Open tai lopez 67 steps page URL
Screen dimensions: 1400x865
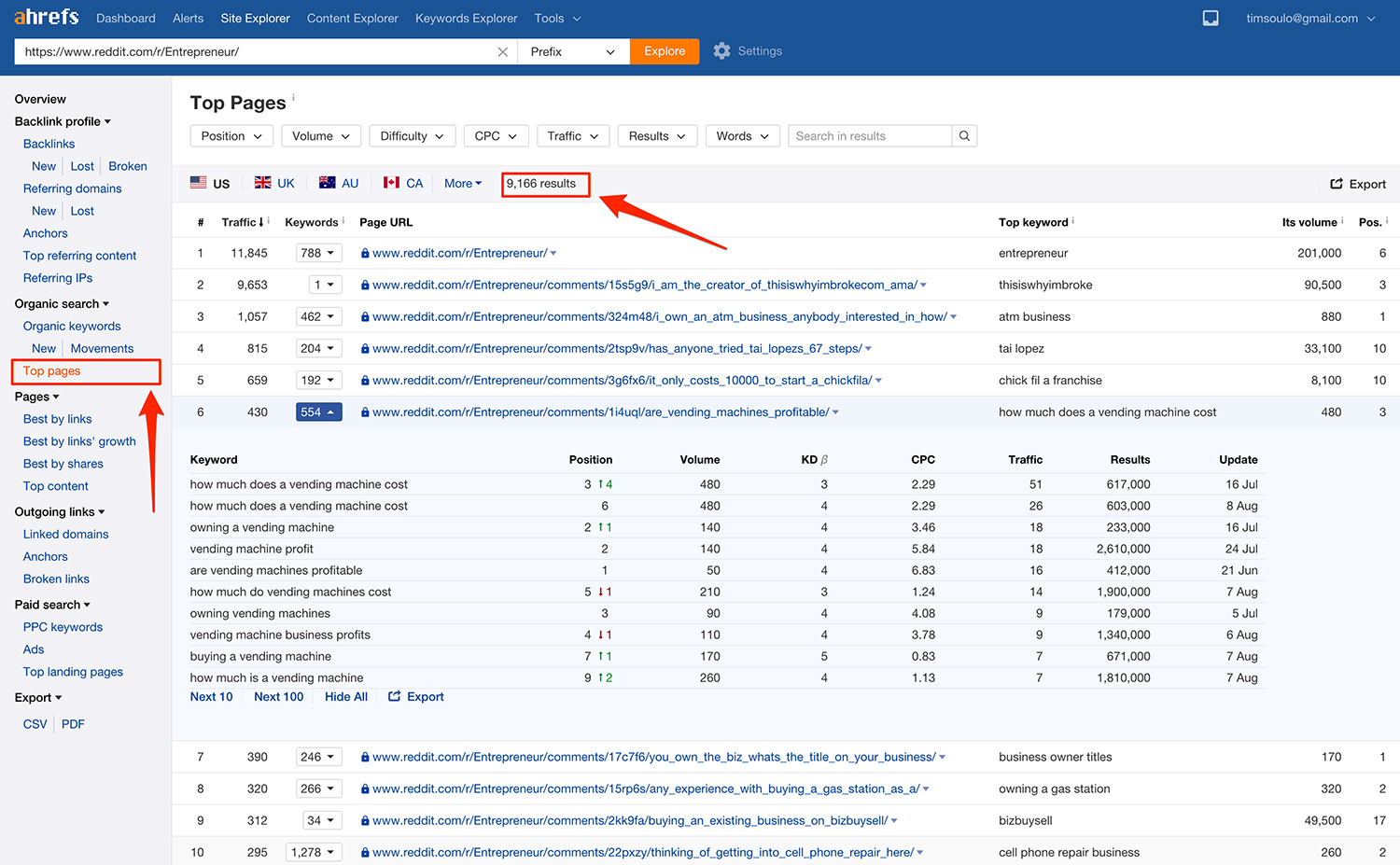point(617,348)
